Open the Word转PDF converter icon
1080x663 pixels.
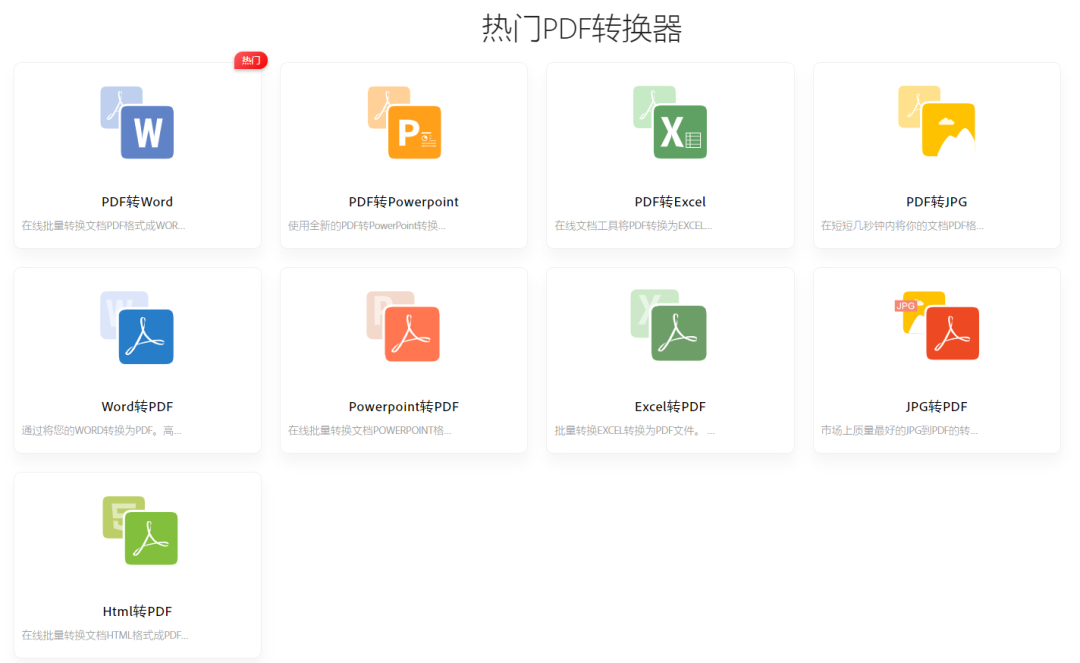[x=137, y=327]
